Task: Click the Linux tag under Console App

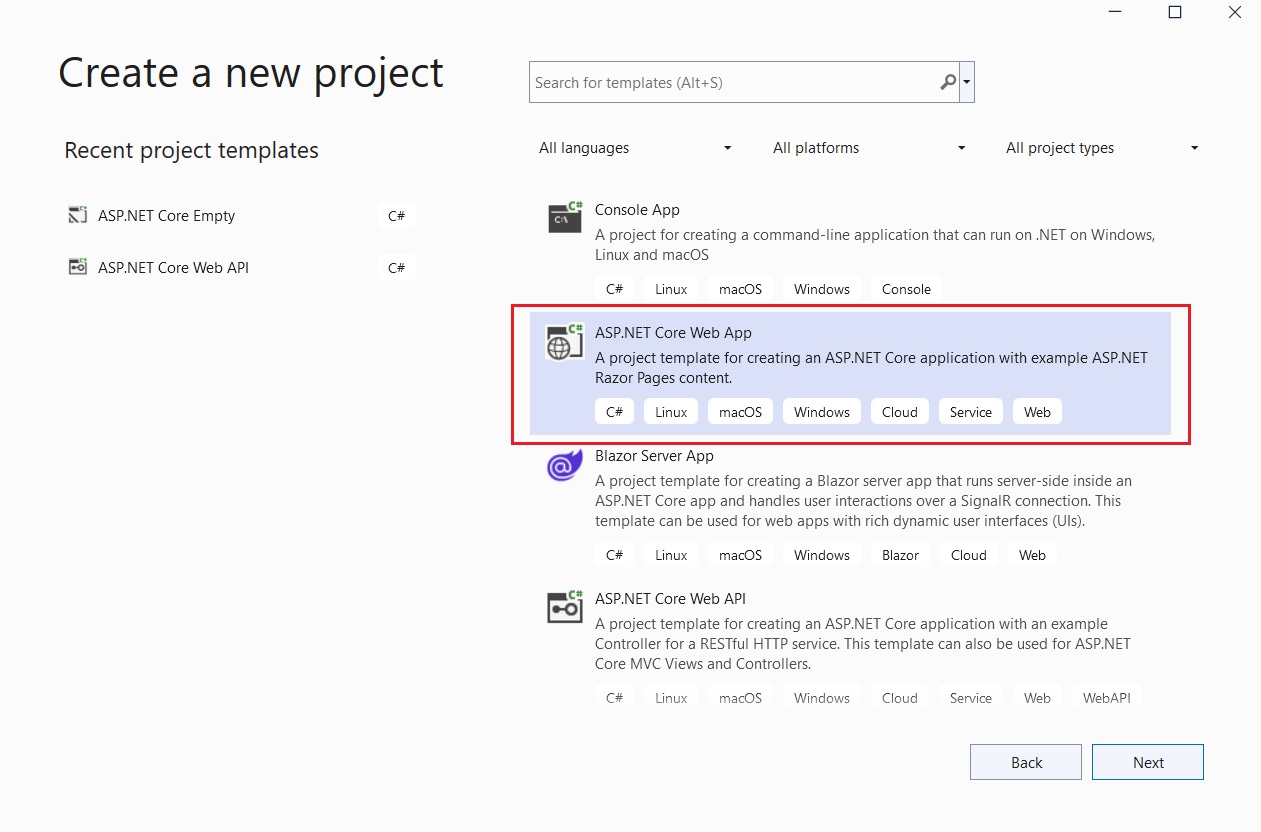Action: pyautogui.click(x=671, y=289)
